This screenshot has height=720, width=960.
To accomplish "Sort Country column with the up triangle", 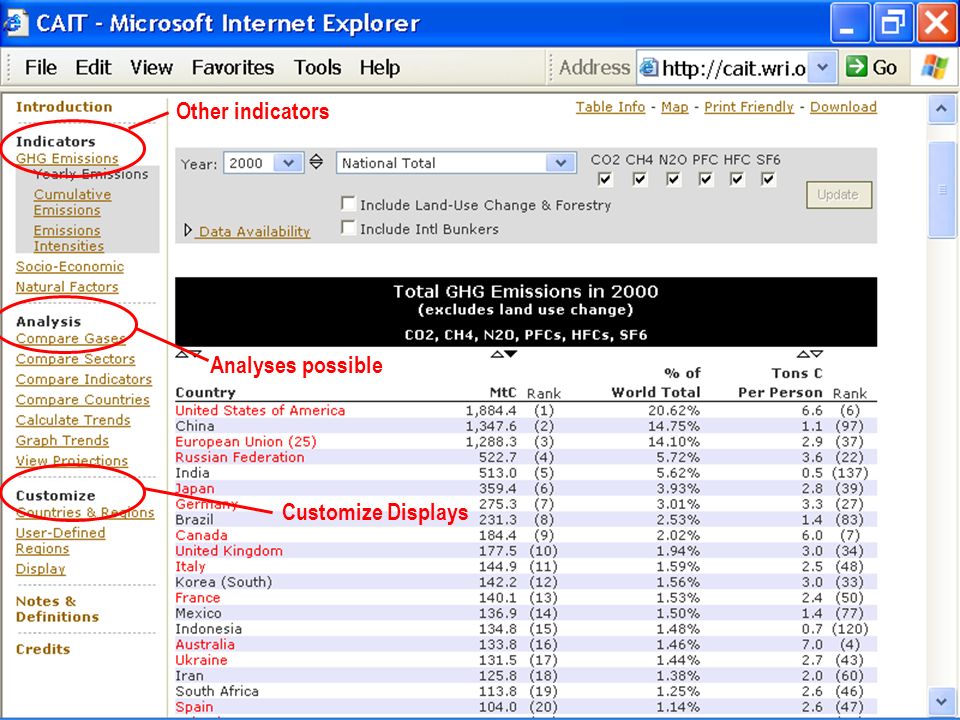I will 182,354.
